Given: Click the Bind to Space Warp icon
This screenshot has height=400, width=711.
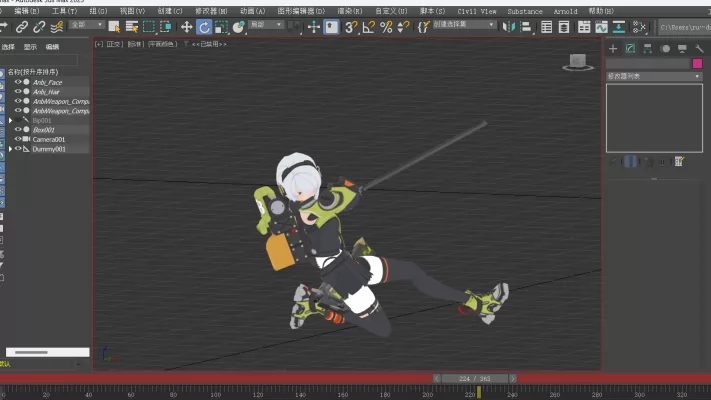Looking at the screenshot, I should click(x=56, y=27).
